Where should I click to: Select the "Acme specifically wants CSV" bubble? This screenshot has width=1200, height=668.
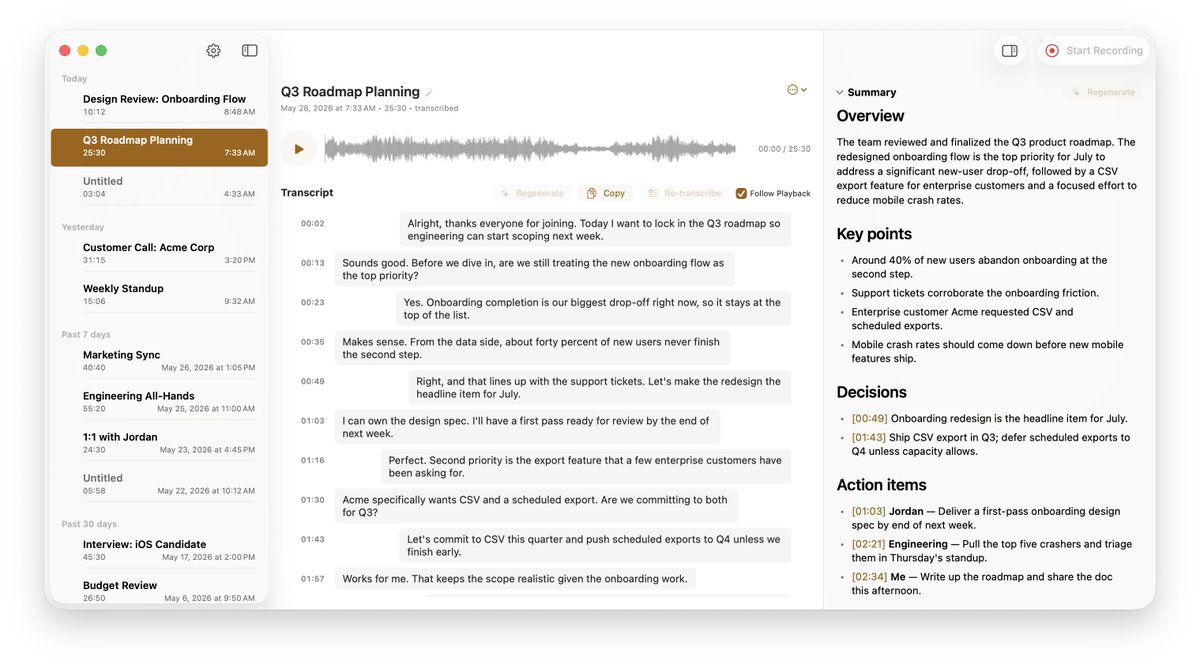(x=536, y=506)
